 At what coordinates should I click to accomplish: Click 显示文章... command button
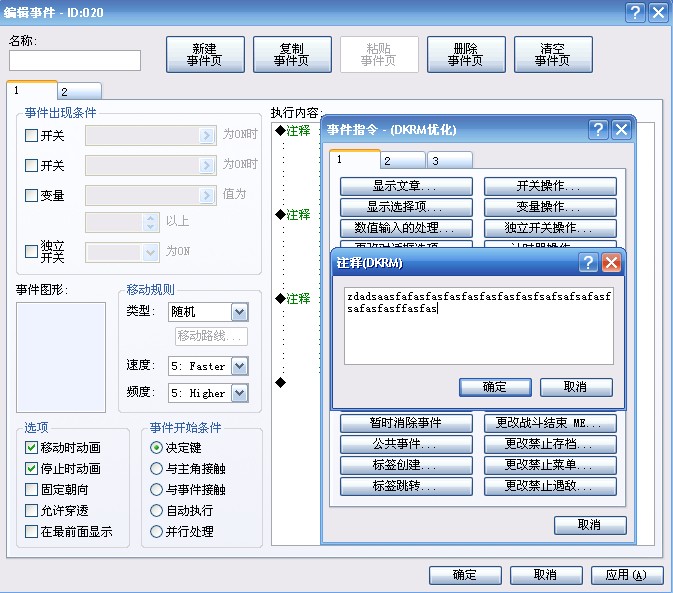coord(406,186)
